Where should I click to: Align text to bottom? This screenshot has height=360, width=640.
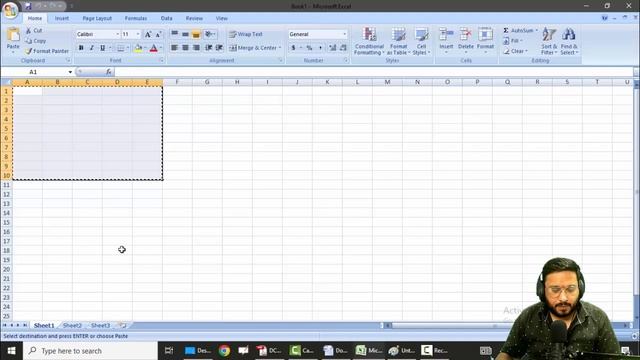(196, 34)
